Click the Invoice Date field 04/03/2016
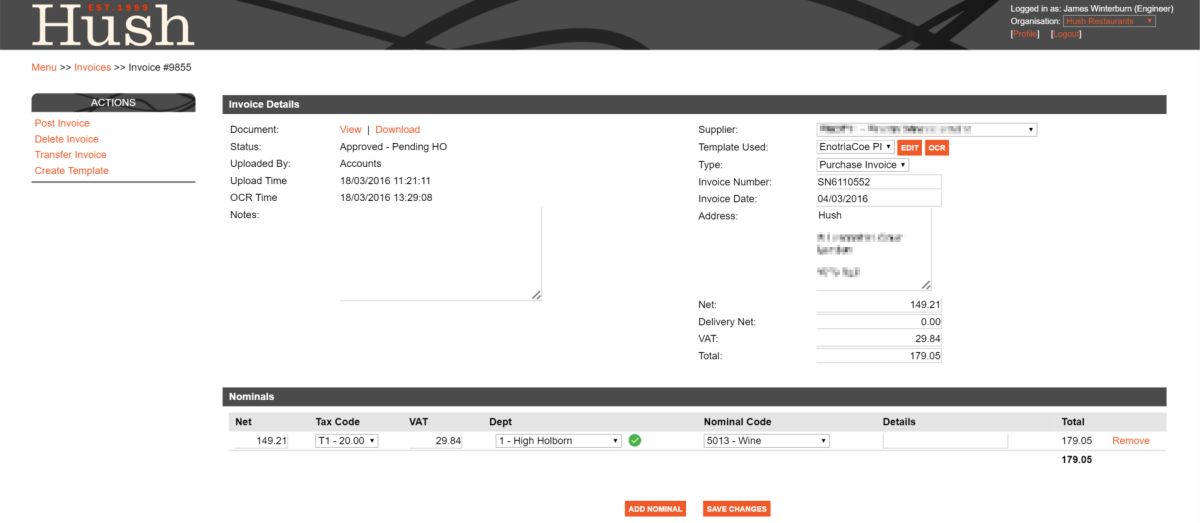 879,199
